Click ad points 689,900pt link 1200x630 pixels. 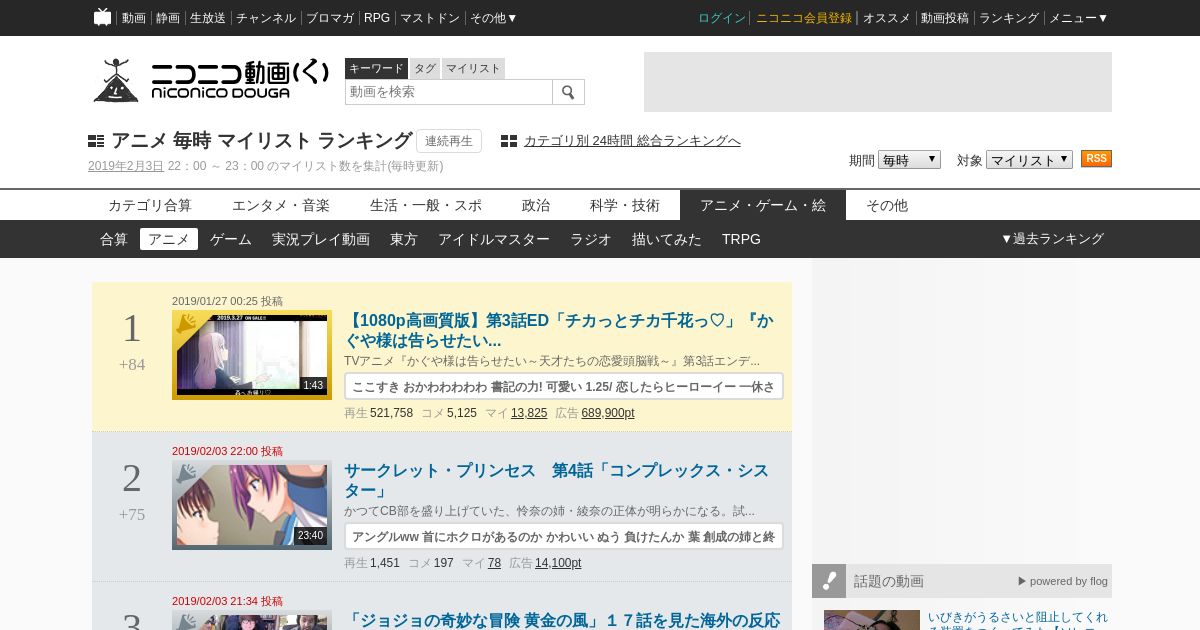(608, 413)
